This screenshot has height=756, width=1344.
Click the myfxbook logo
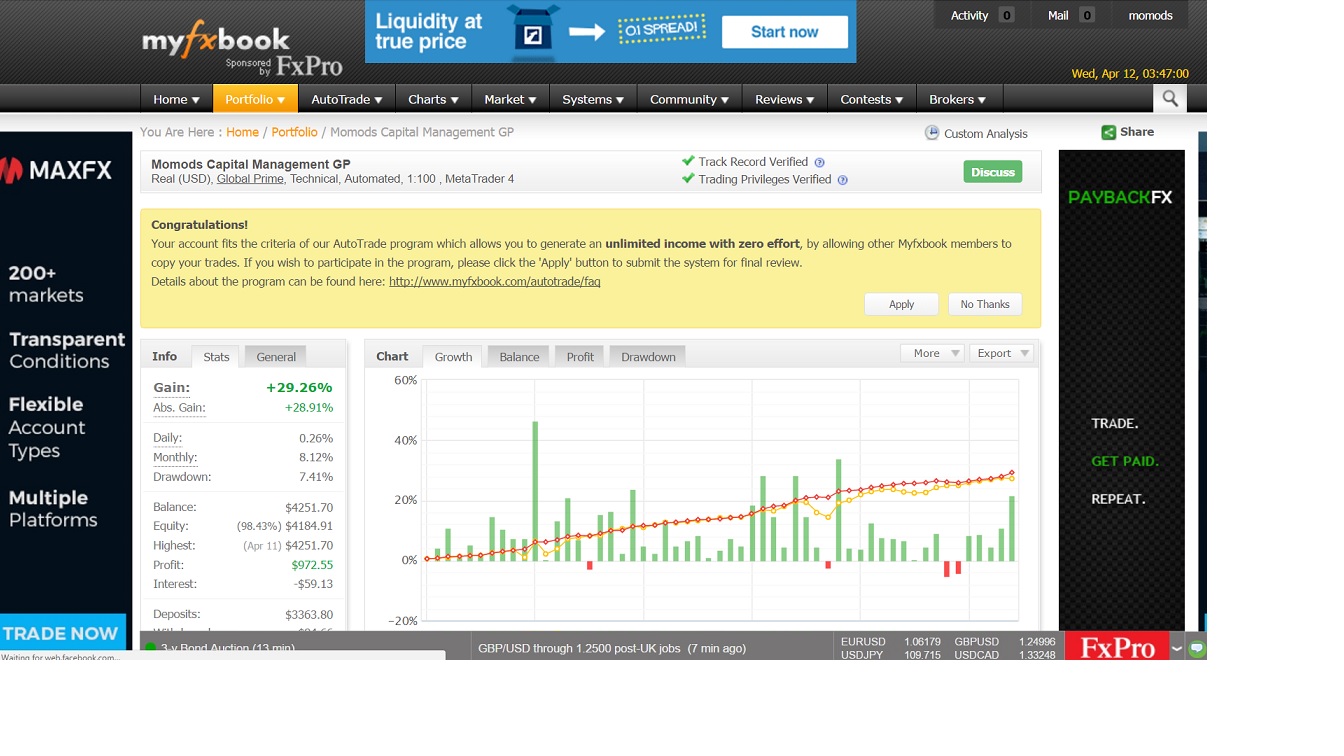point(216,41)
